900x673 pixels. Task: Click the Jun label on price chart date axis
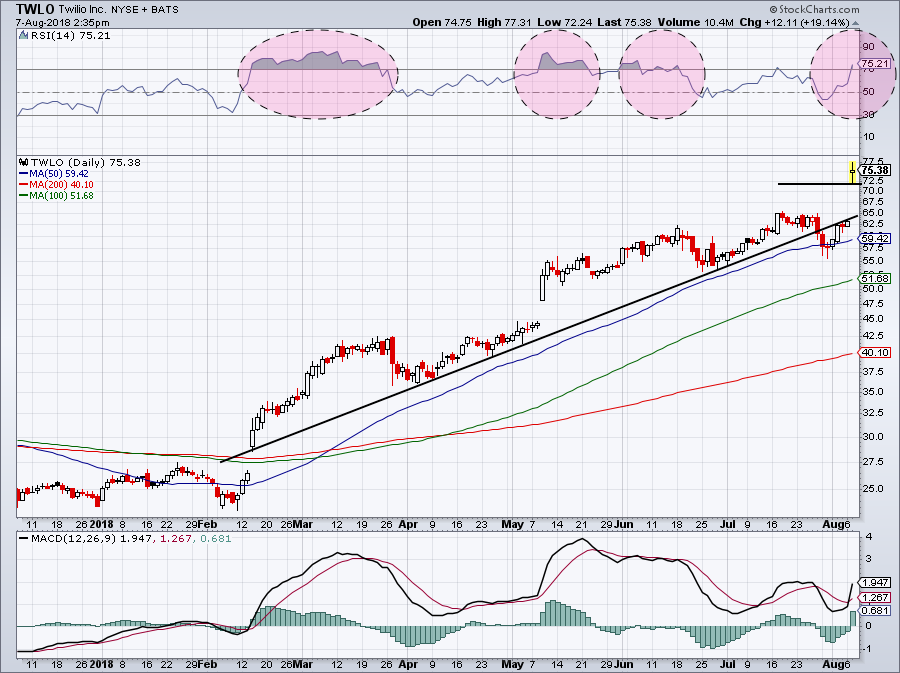(624, 524)
